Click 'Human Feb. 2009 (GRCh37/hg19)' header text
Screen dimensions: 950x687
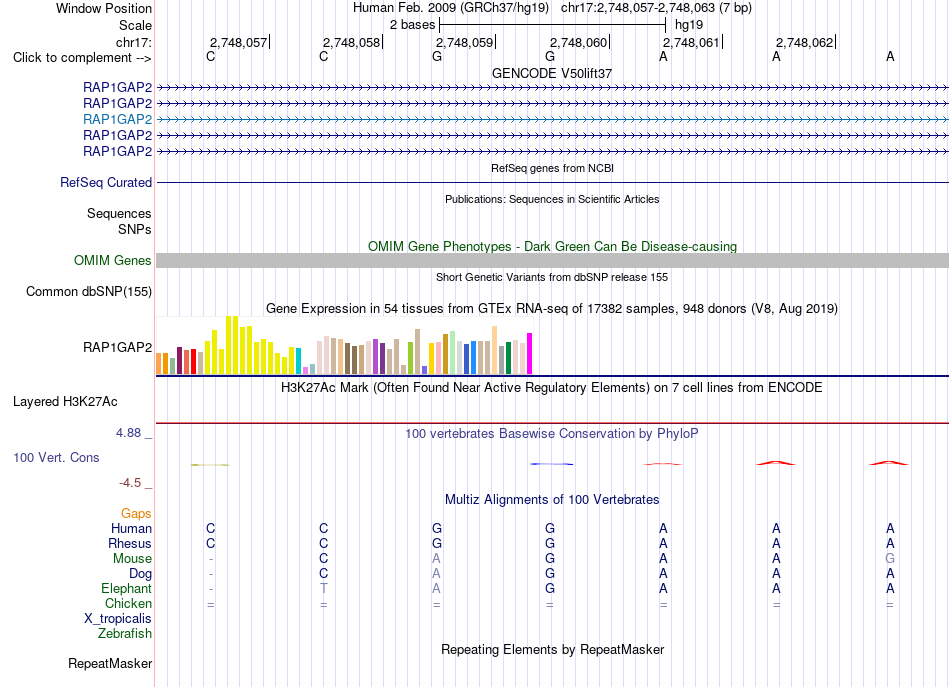(451, 8)
